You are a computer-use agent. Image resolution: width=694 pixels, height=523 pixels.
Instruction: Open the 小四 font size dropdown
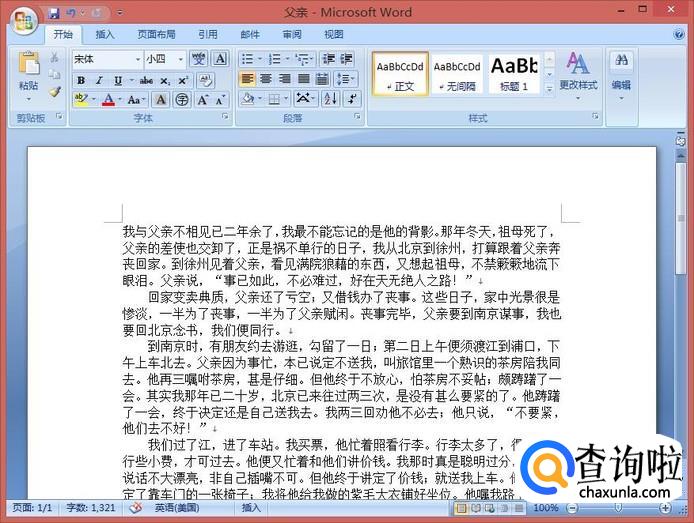pos(181,59)
